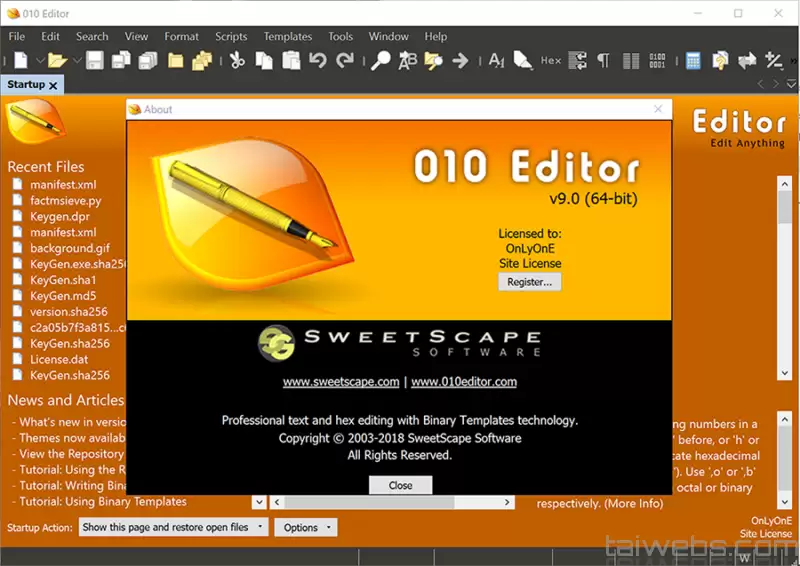
Task: Open the View menu
Action: click(136, 36)
